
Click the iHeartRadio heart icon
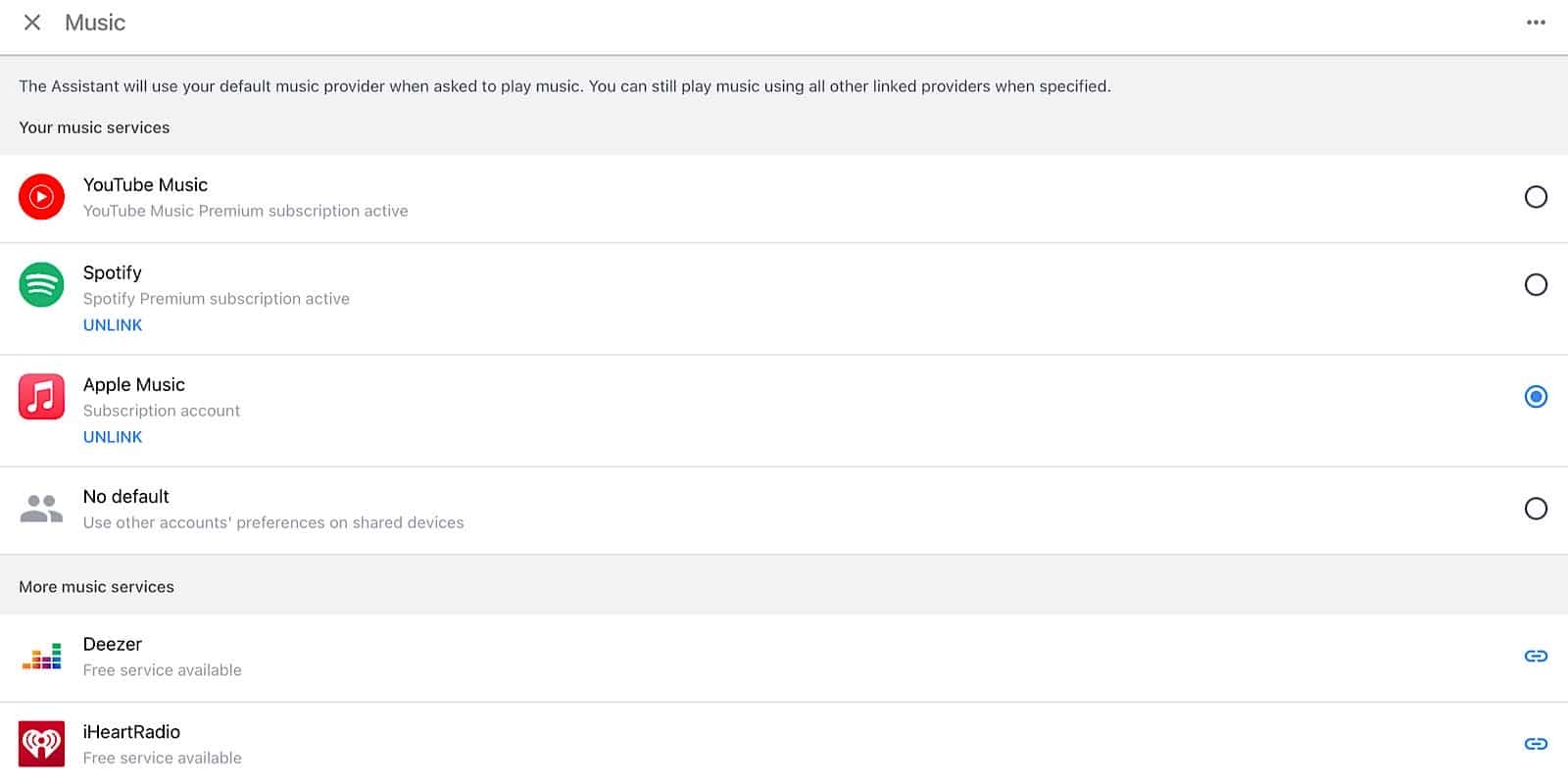[x=41, y=743]
